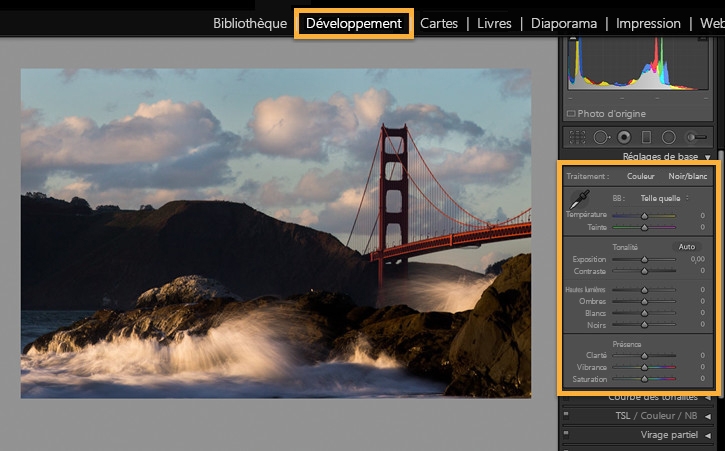Switch to the Livres module

point(494,23)
